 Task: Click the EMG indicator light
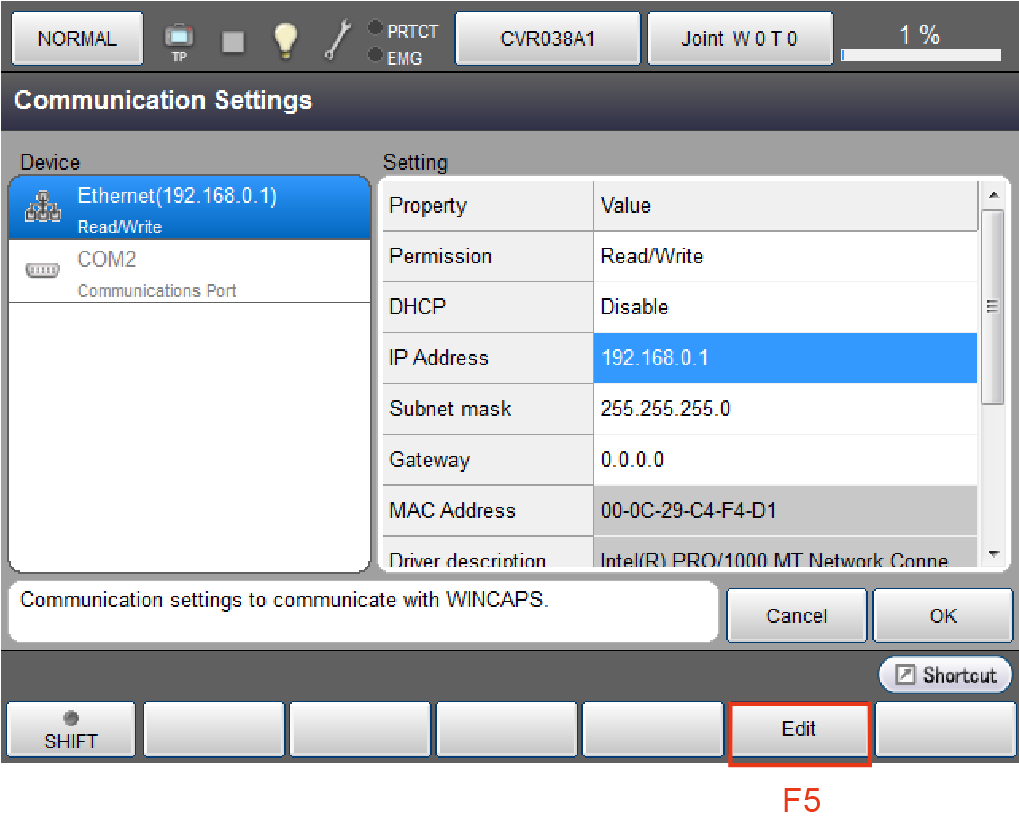(376, 56)
